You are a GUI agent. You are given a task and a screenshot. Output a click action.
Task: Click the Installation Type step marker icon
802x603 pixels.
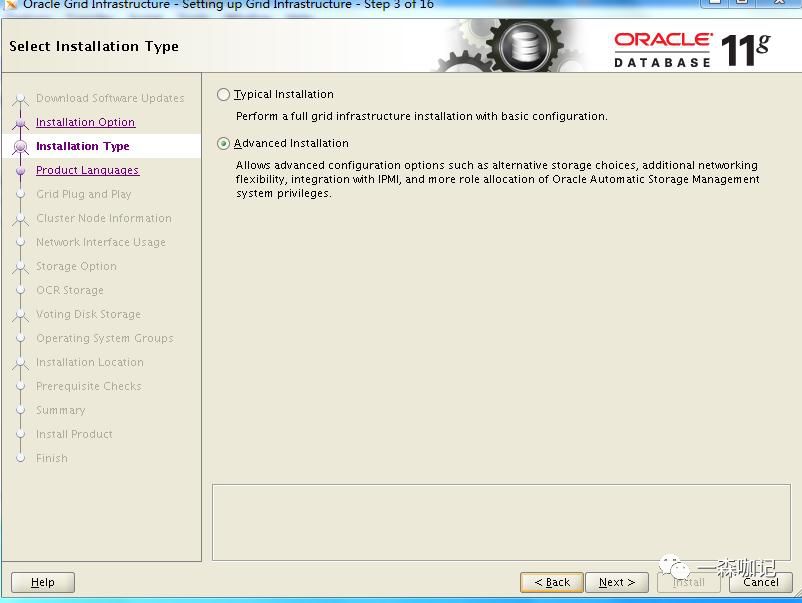(20, 147)
